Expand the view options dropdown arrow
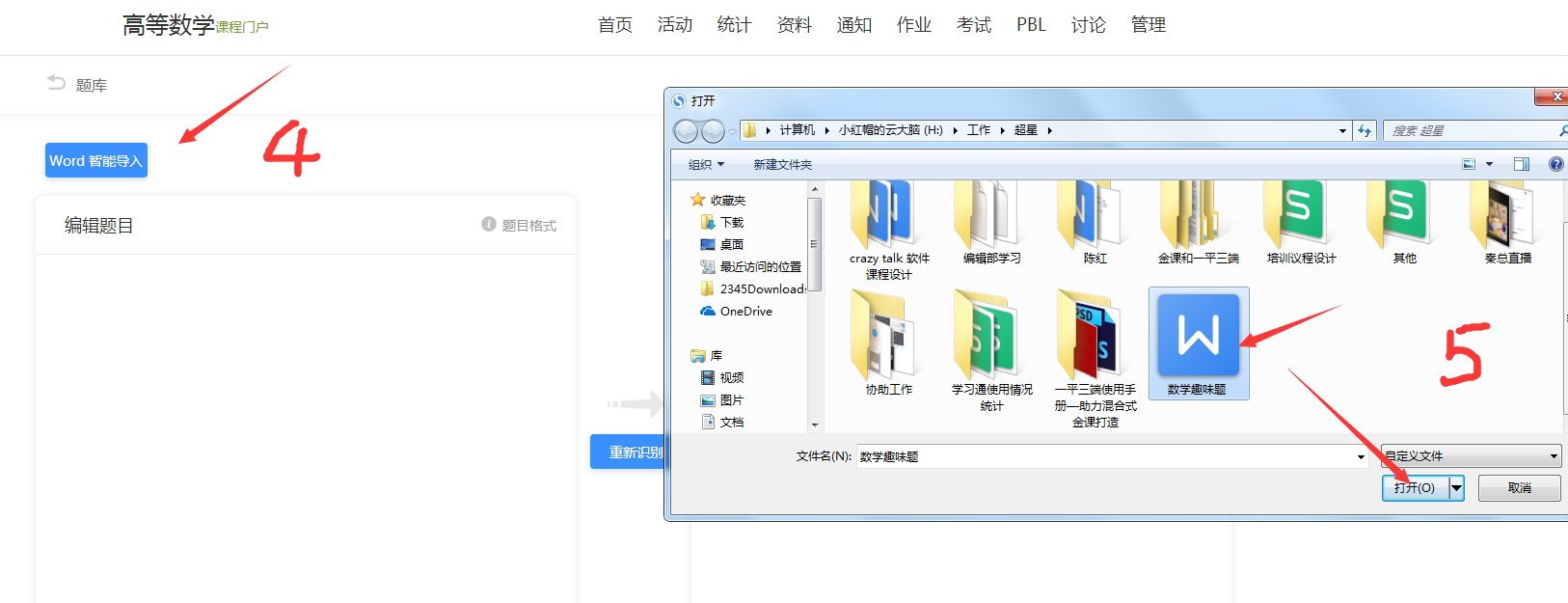Image resolution: width=1568 pixels, height=603 pixels. pos(1490,164)
